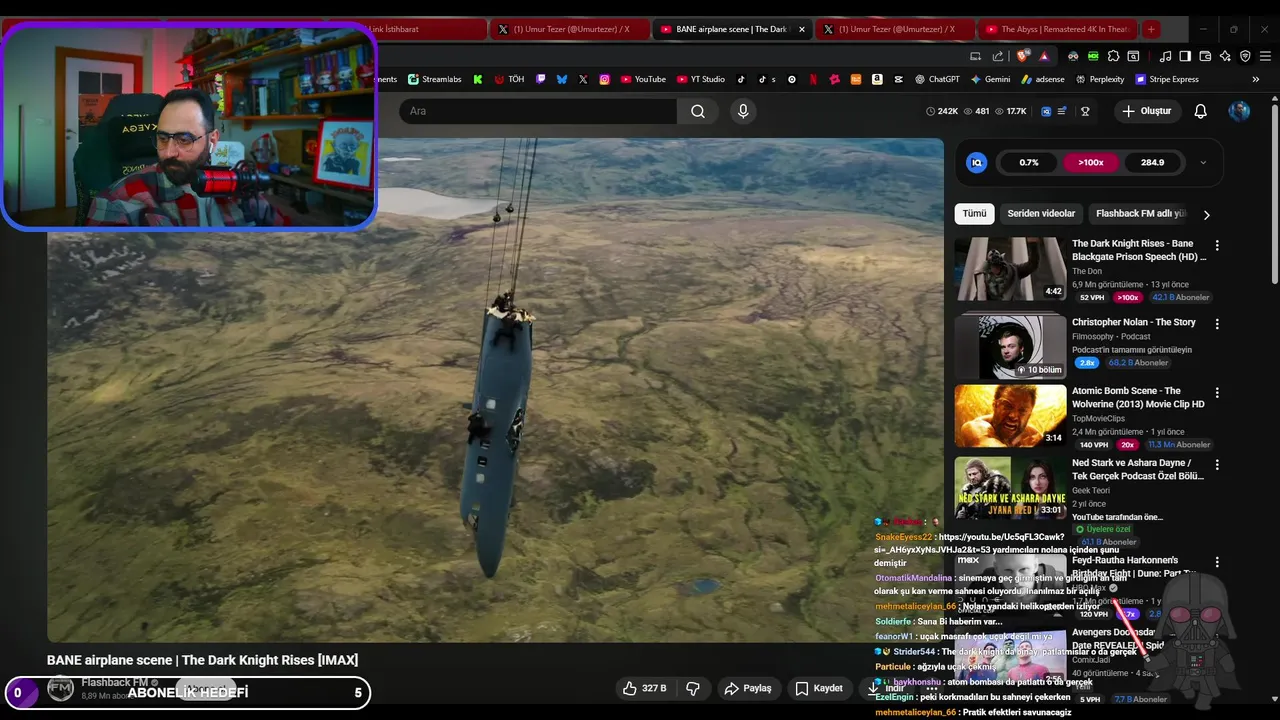Toggle the browser sidebar panel icon

[x=1185, y=56]
